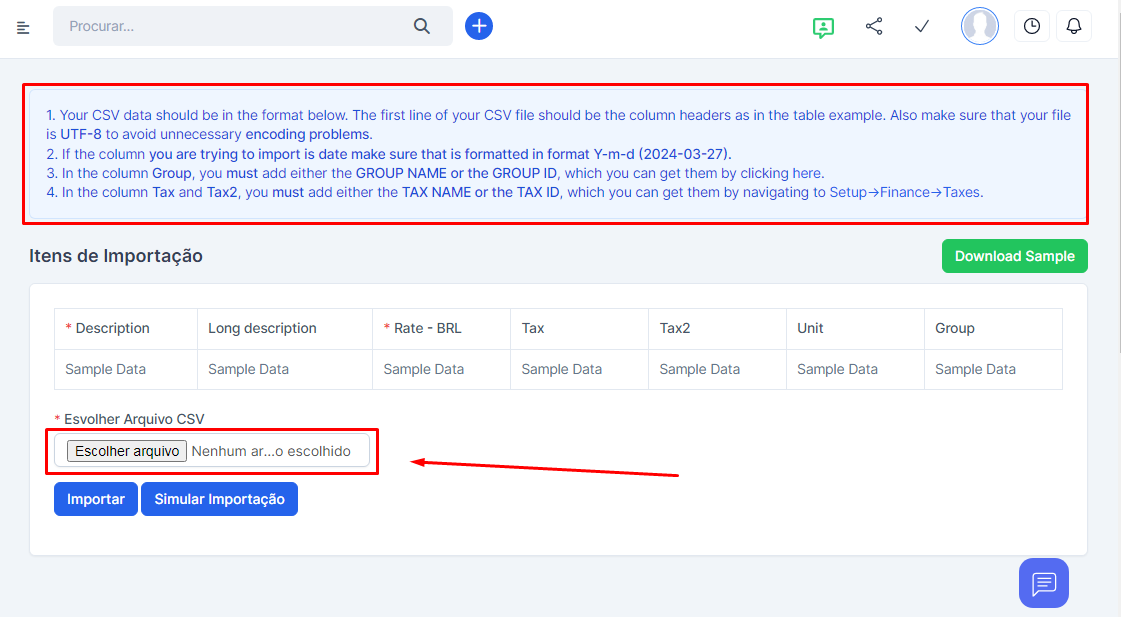
Task: Click the Simular Importação button
Action: [x=219, y=499]
